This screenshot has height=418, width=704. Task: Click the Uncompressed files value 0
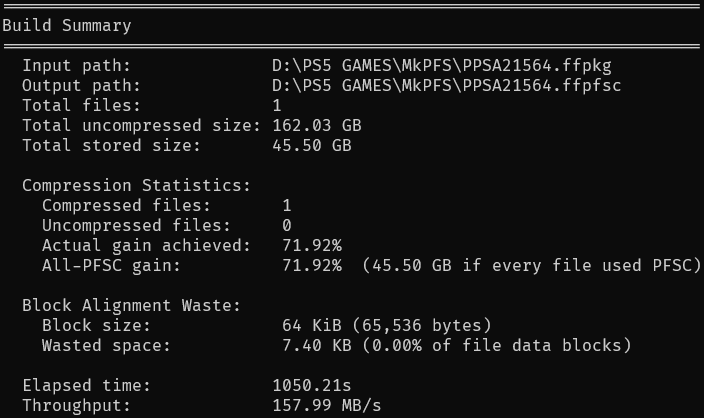pyautogui.click(x=287, y=225)
